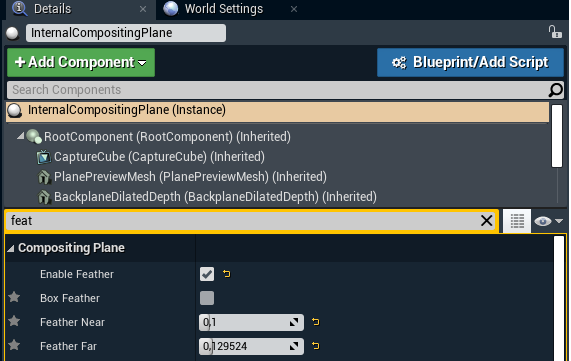
Task: Click the Feather Near value slider field
Action: [x=251, y=322]
